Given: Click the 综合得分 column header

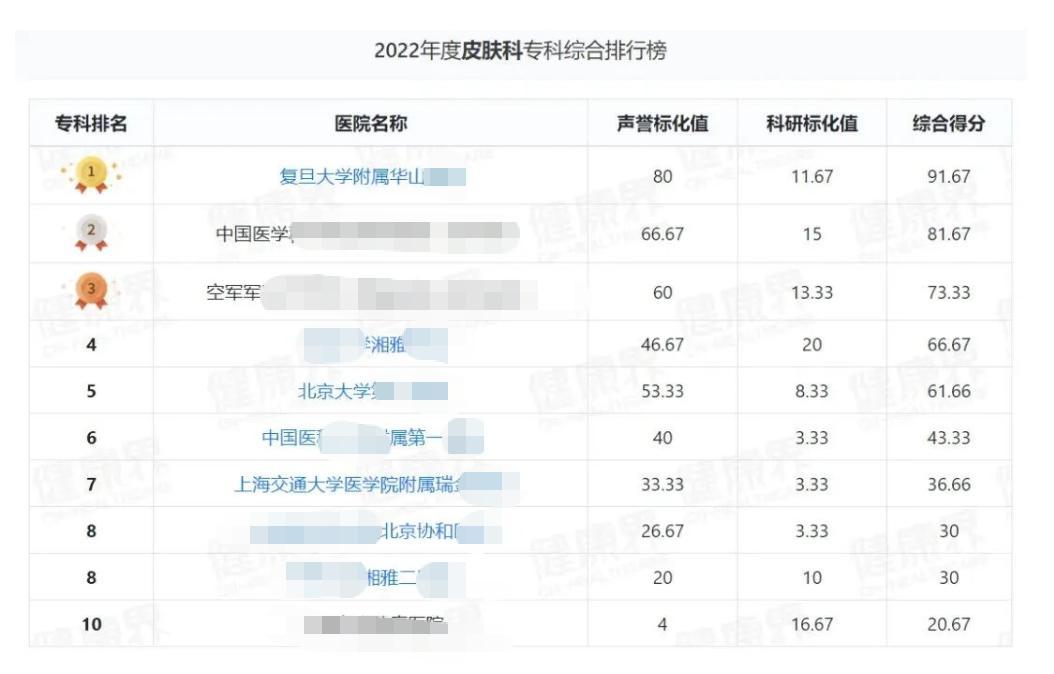Looking at the screenshot, I should (948, 124).
